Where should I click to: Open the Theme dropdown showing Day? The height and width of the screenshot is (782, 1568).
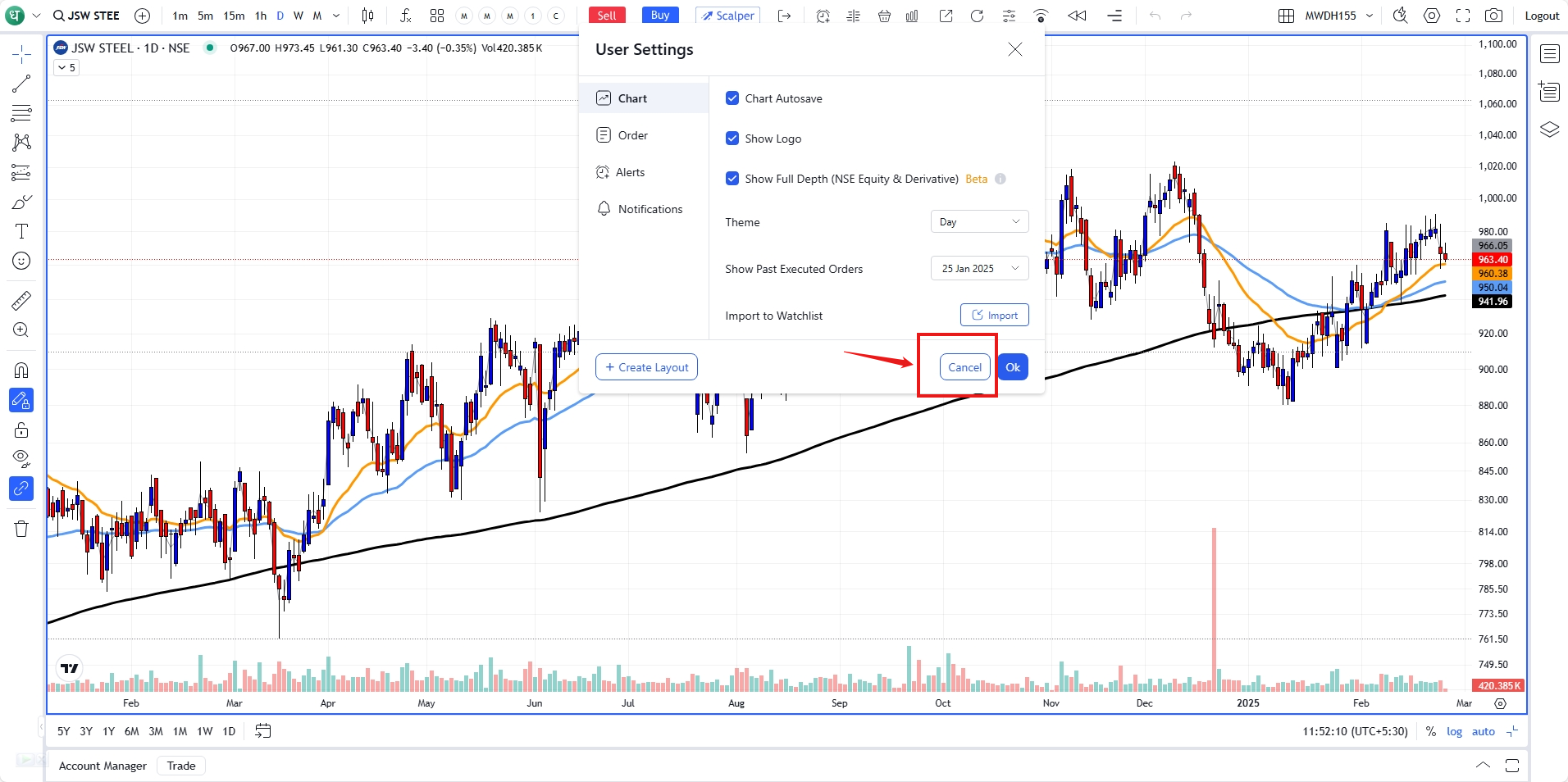pyautogui.click(x=979, y=222)
